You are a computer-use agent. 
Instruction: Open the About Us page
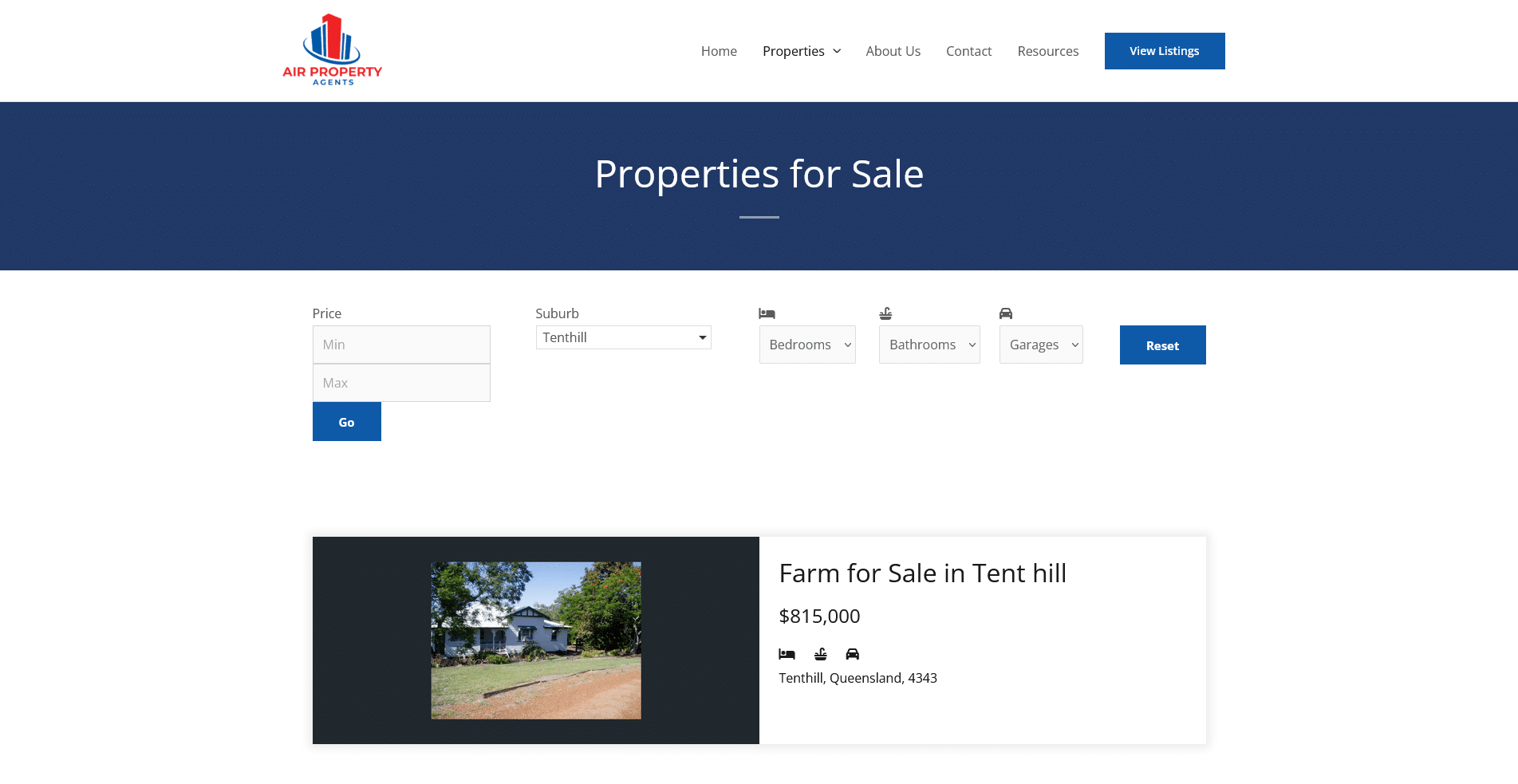[x=893, y=51]
